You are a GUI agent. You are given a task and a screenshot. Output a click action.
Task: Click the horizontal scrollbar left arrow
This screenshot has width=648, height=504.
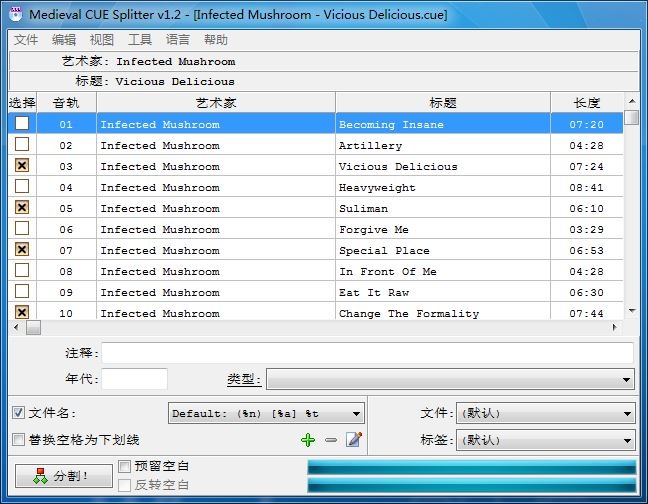[17, 328]
